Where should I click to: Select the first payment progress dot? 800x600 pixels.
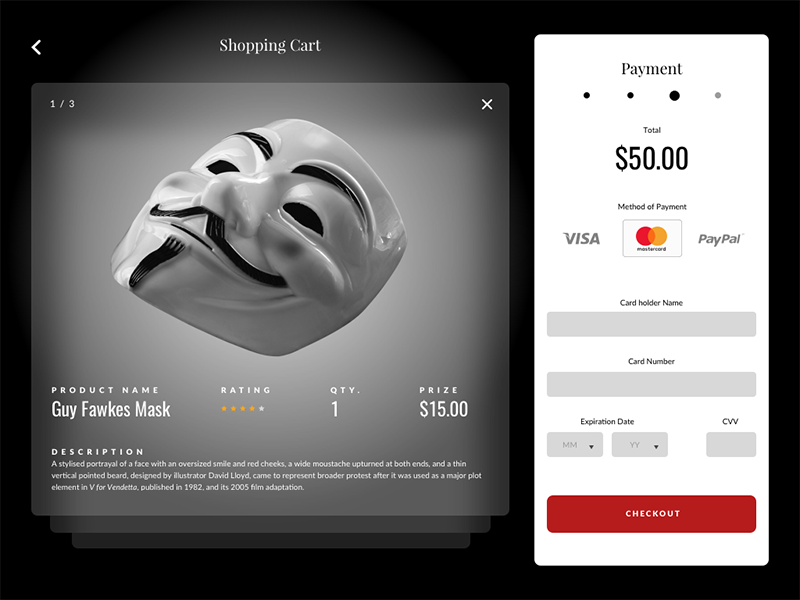[x=586, y=95]
